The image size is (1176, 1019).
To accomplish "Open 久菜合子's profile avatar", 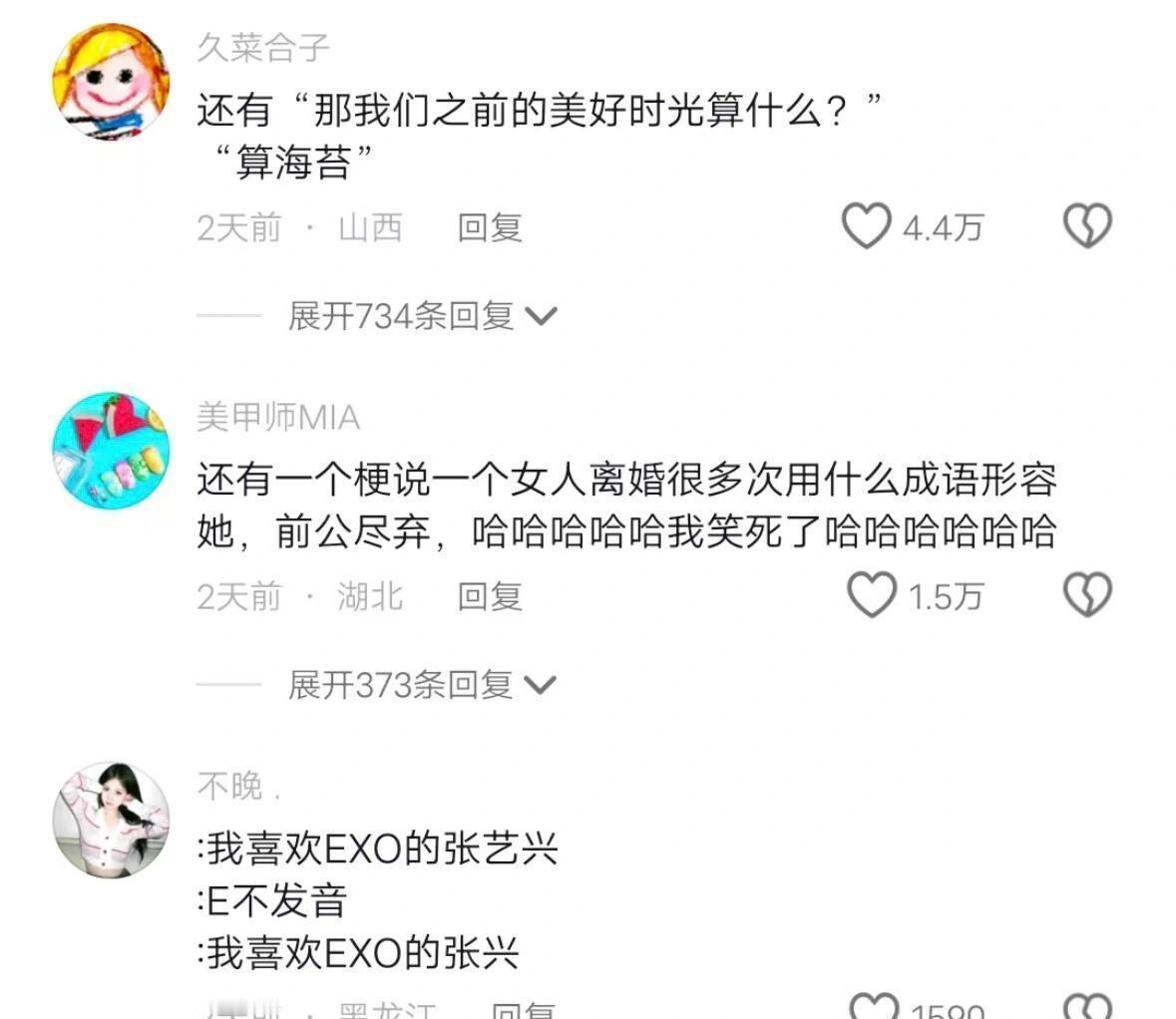I will tap(111, 81).
